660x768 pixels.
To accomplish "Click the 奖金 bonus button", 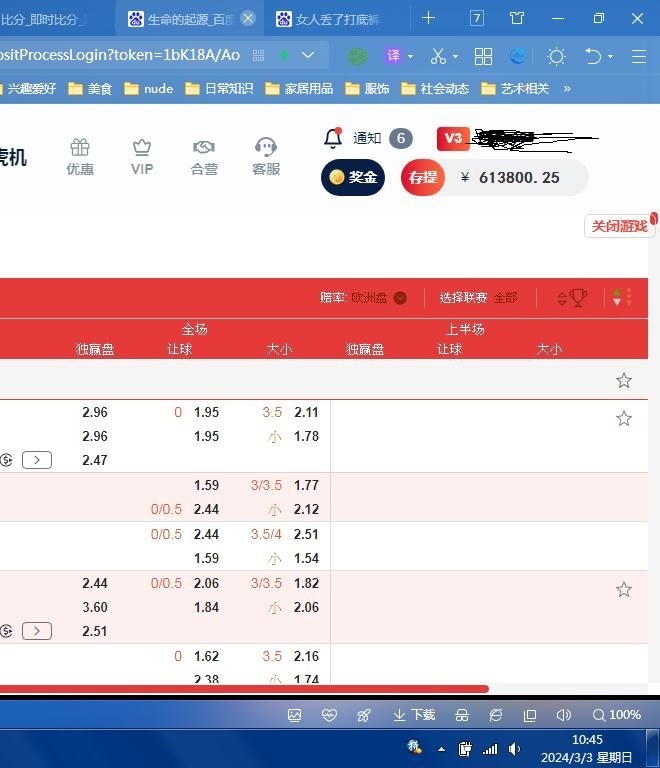I will tap(353, 178).
